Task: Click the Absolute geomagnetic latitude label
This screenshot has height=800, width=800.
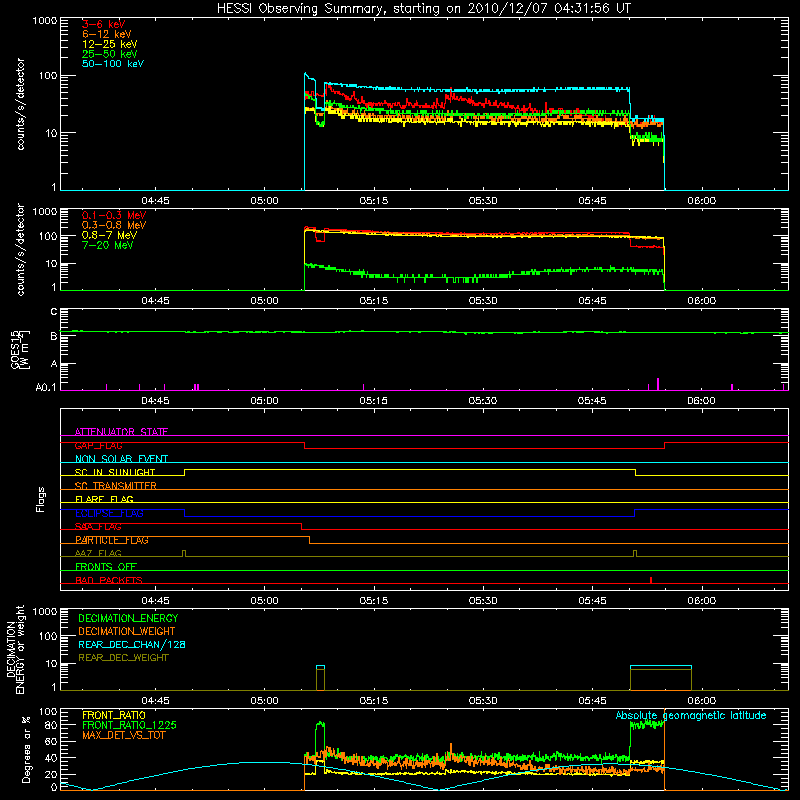Action: 691,715
